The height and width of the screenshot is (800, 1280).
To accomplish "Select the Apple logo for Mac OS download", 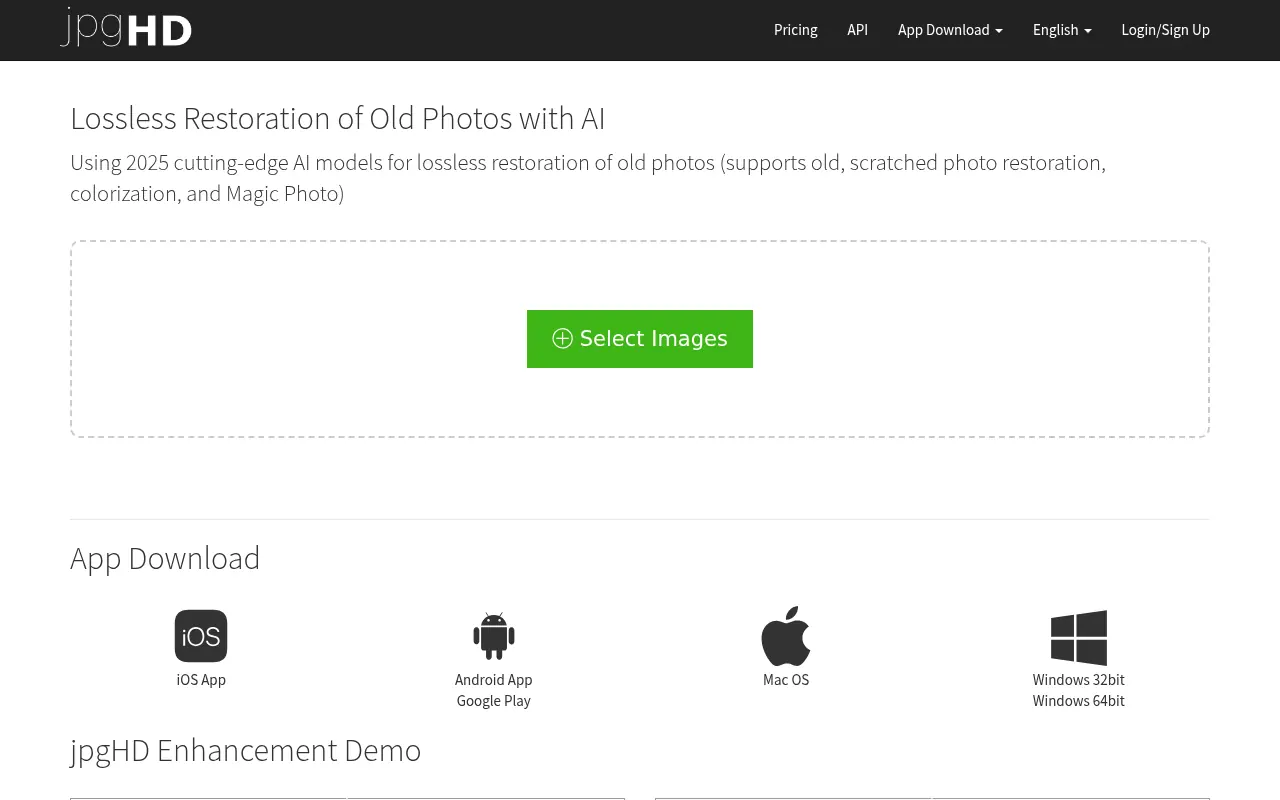I will pos(785,636).
